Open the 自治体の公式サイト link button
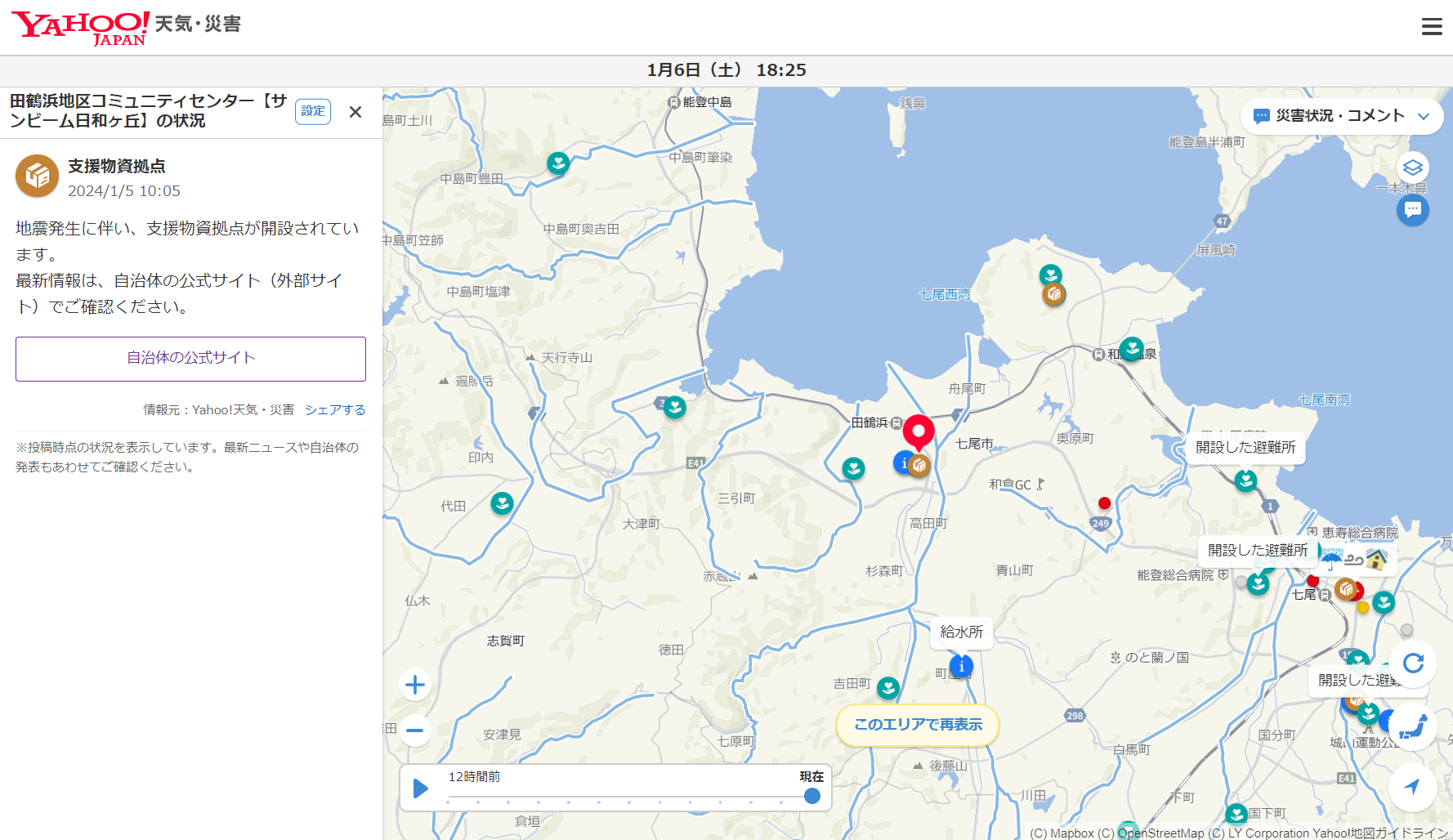The width and height of the screenshot is (1453, 840). click(x=190, y=359)
